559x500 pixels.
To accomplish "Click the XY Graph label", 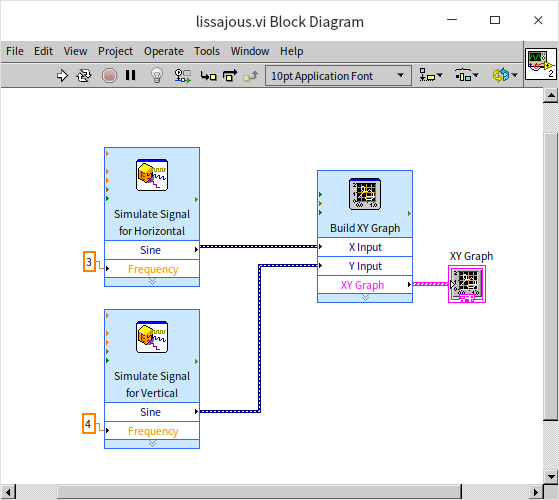I will click(x=471, y=256).
